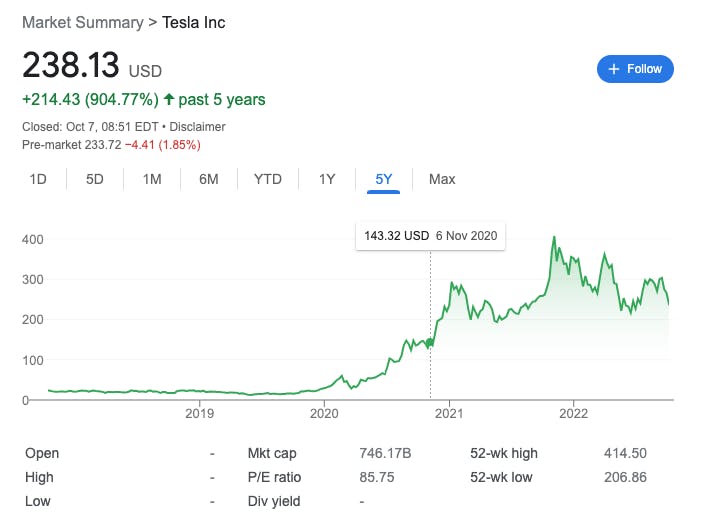Viewport: 705px width, 517px height.
Task: Click the green up arrow icon
Action: pyautogui.click(x=169, y=100)
